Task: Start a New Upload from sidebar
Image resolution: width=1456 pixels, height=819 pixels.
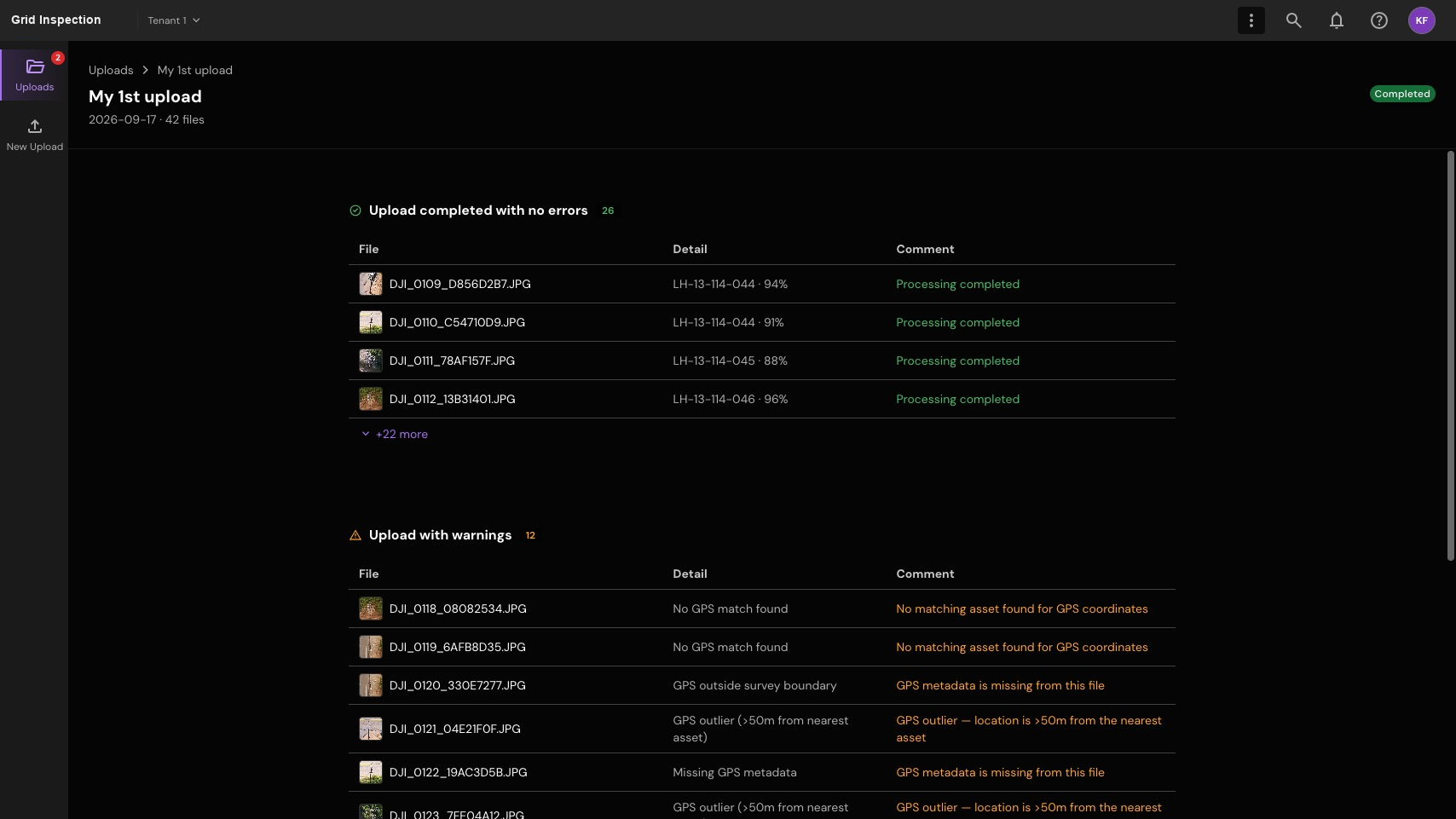Action: 34,135
